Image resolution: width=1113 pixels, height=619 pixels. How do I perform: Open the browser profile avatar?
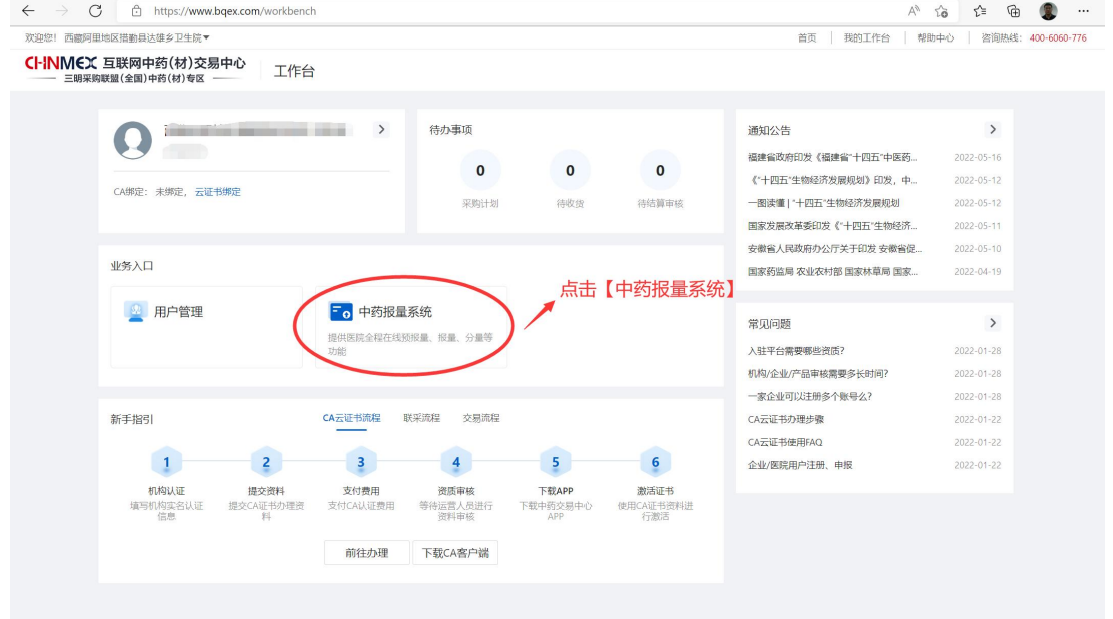point(1048,11)
